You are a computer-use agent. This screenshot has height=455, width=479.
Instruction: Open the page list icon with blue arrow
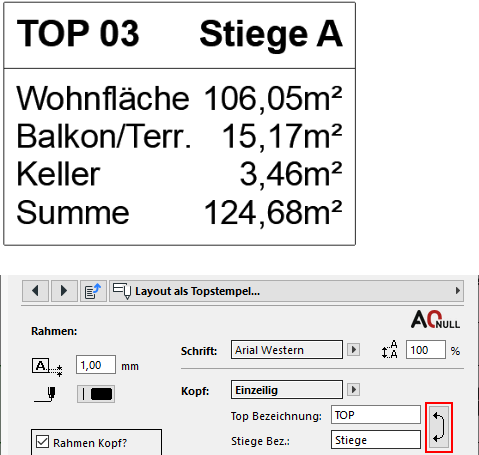coord(93,291)
